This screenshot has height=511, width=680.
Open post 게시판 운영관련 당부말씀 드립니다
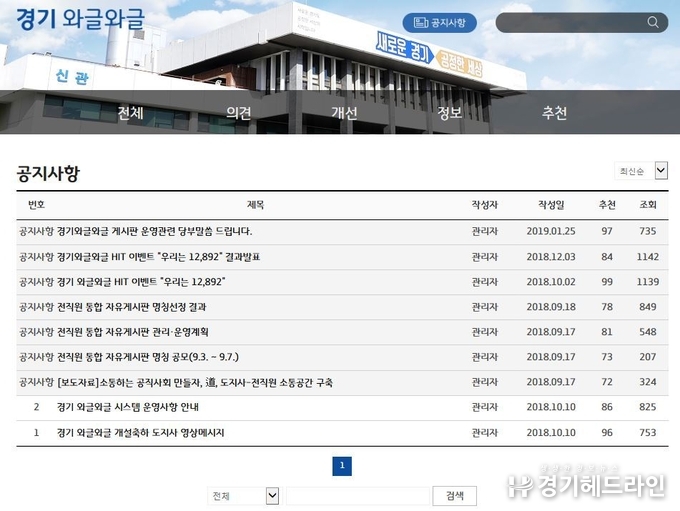(154, 231)
